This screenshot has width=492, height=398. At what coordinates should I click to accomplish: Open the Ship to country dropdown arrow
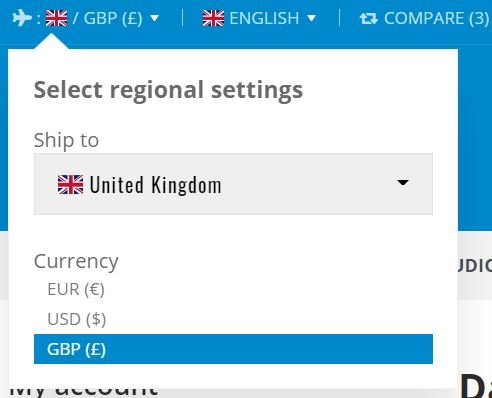(x=403, y=182)
